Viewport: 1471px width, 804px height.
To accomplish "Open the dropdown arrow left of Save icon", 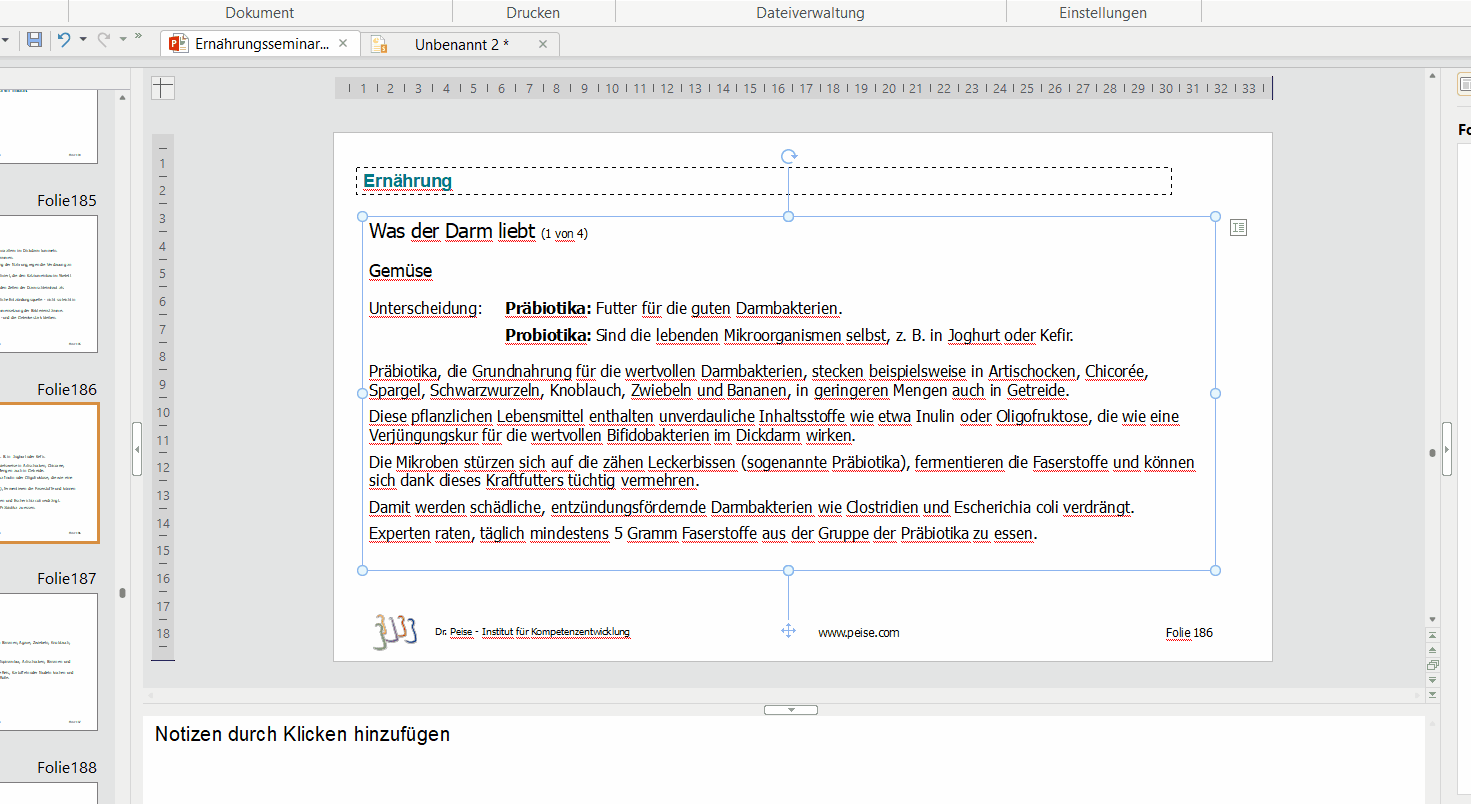I will [x=6, y=40].
